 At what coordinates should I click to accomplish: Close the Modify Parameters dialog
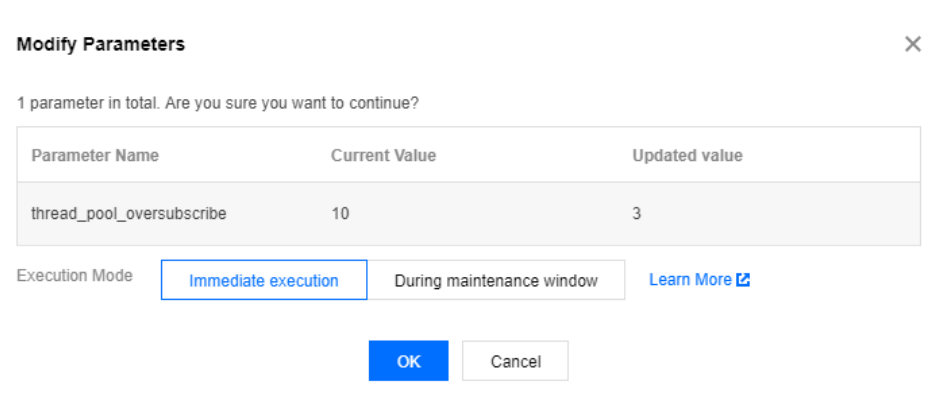(912, 45)
